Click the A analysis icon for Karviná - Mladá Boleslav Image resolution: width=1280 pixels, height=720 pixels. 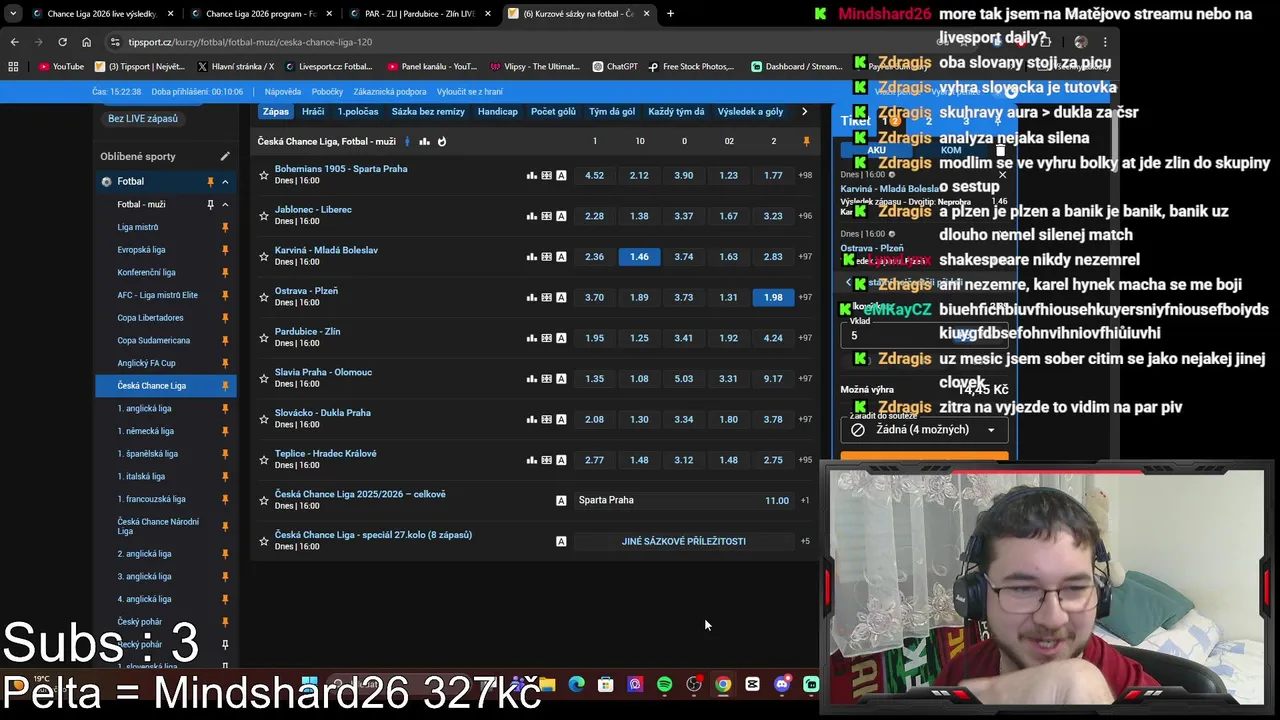click(561, 257)
